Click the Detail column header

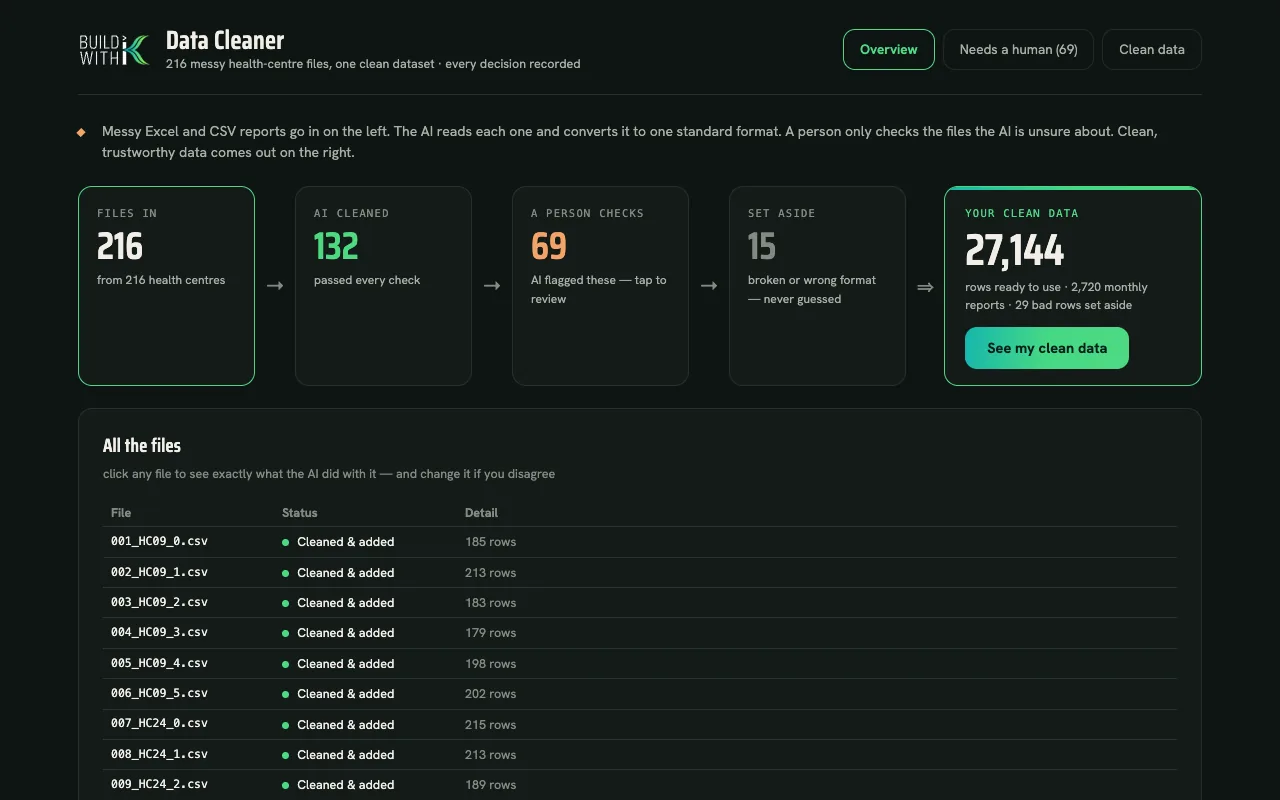tap(481, 513)
